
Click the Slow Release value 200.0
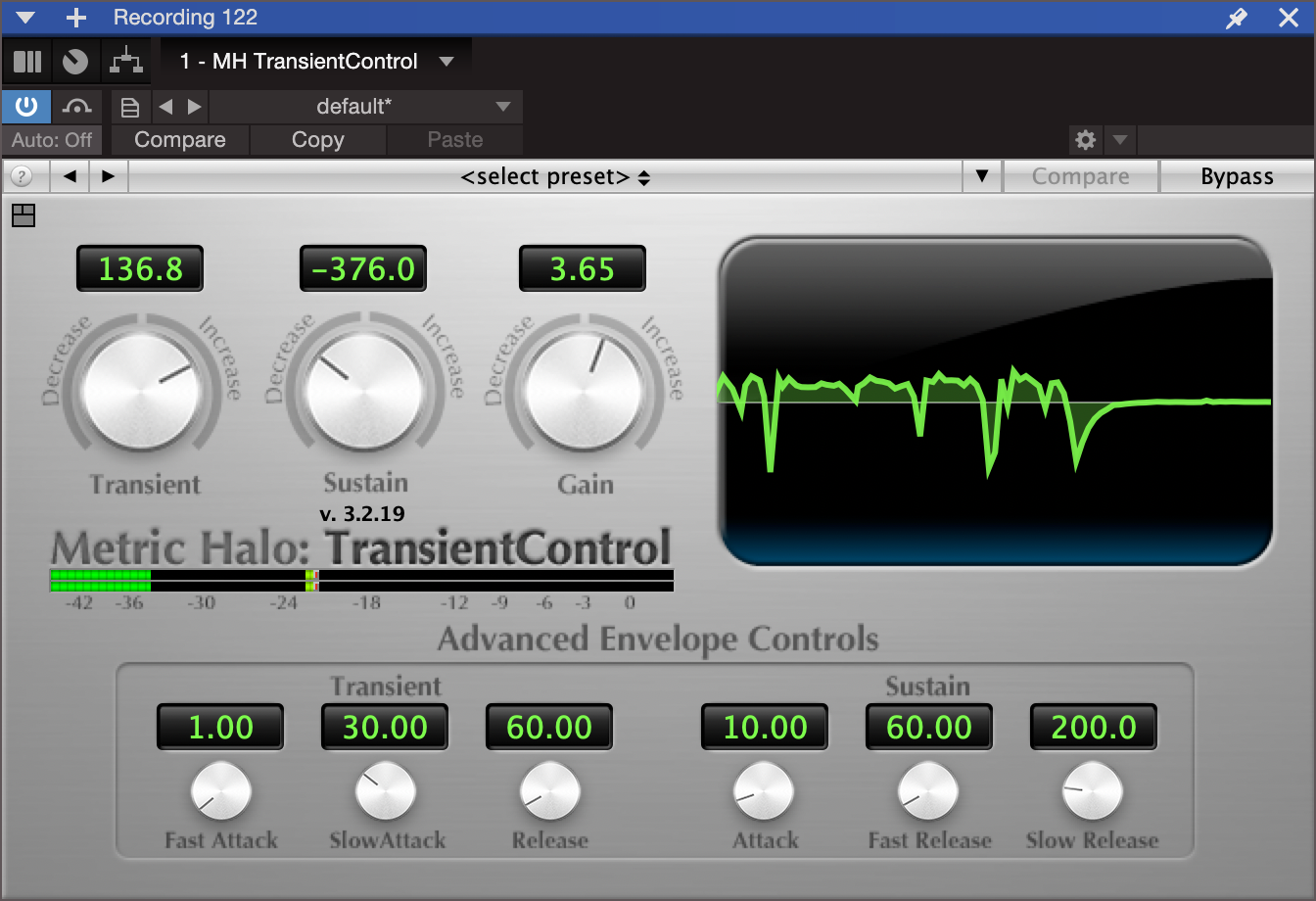coord(1094,728)
